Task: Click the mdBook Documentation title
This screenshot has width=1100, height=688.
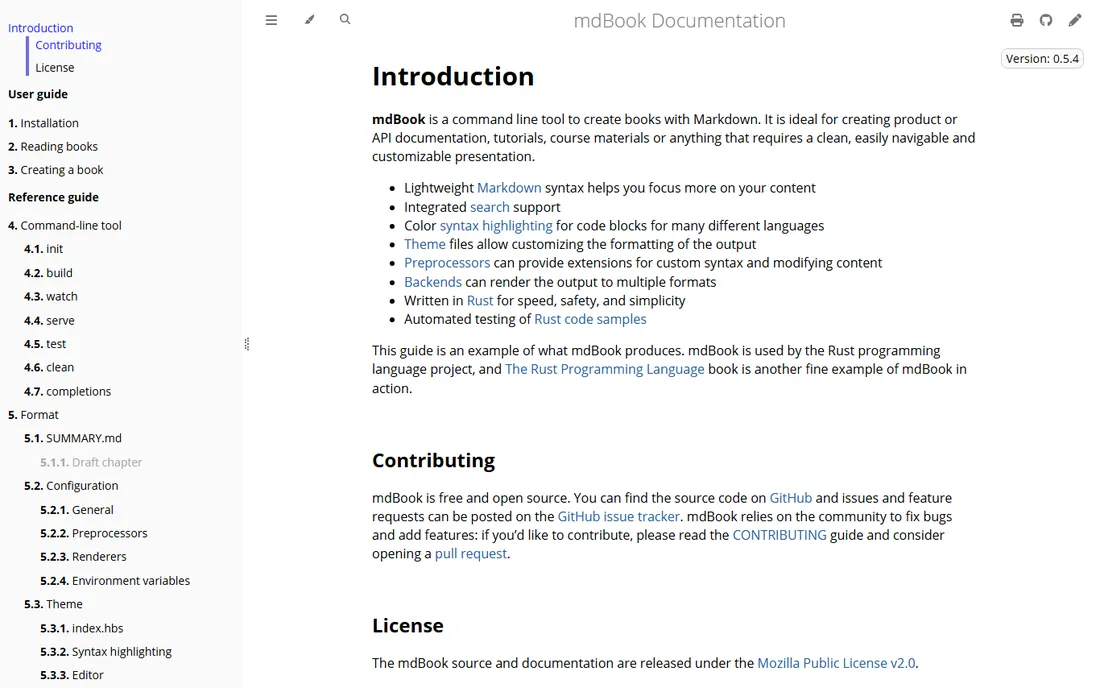Action: tap(679, 21)
